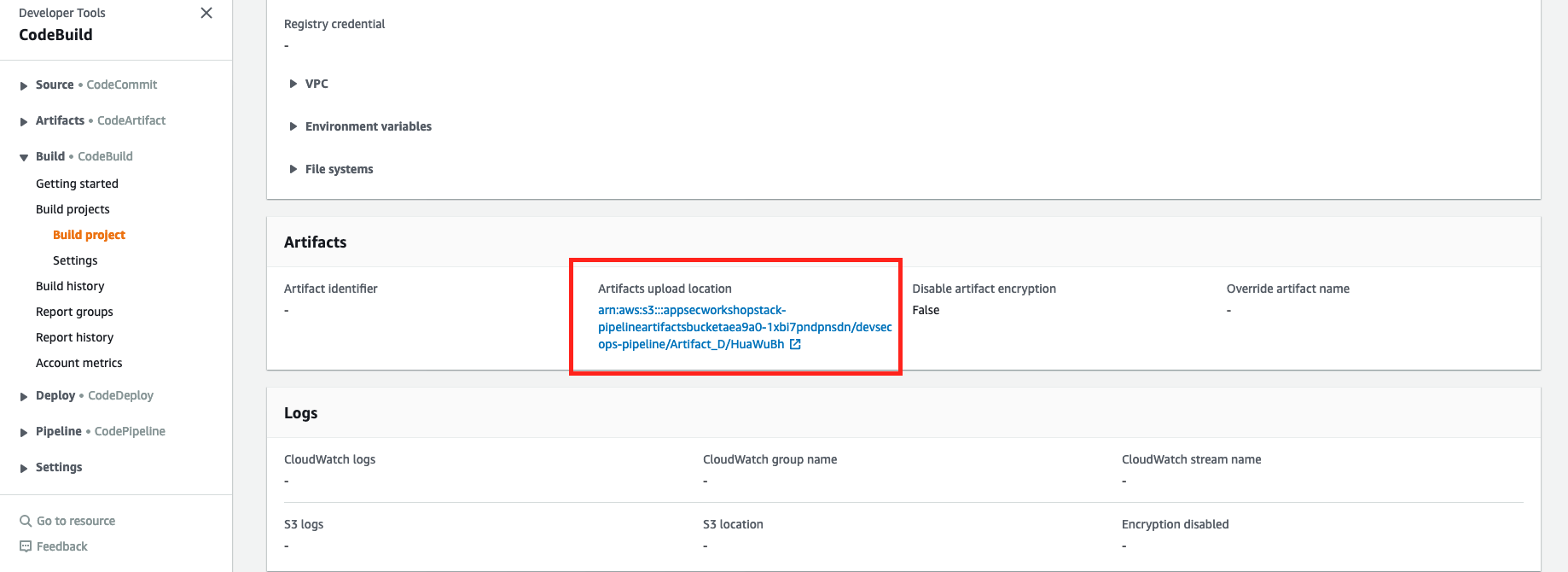Open the artifacts upload location S3 link
The height and width of the screenshot is (572, 1568).
coord(745,327)
